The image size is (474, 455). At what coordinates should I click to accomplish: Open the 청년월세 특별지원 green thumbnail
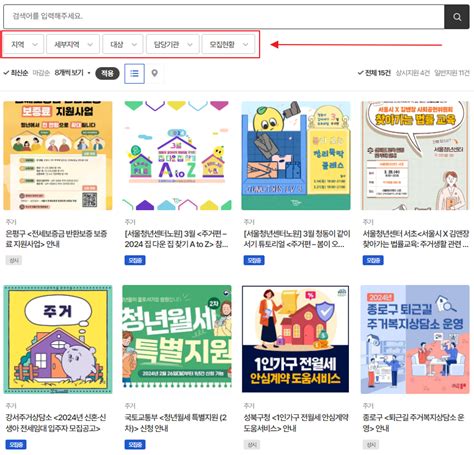pos(177,339)
